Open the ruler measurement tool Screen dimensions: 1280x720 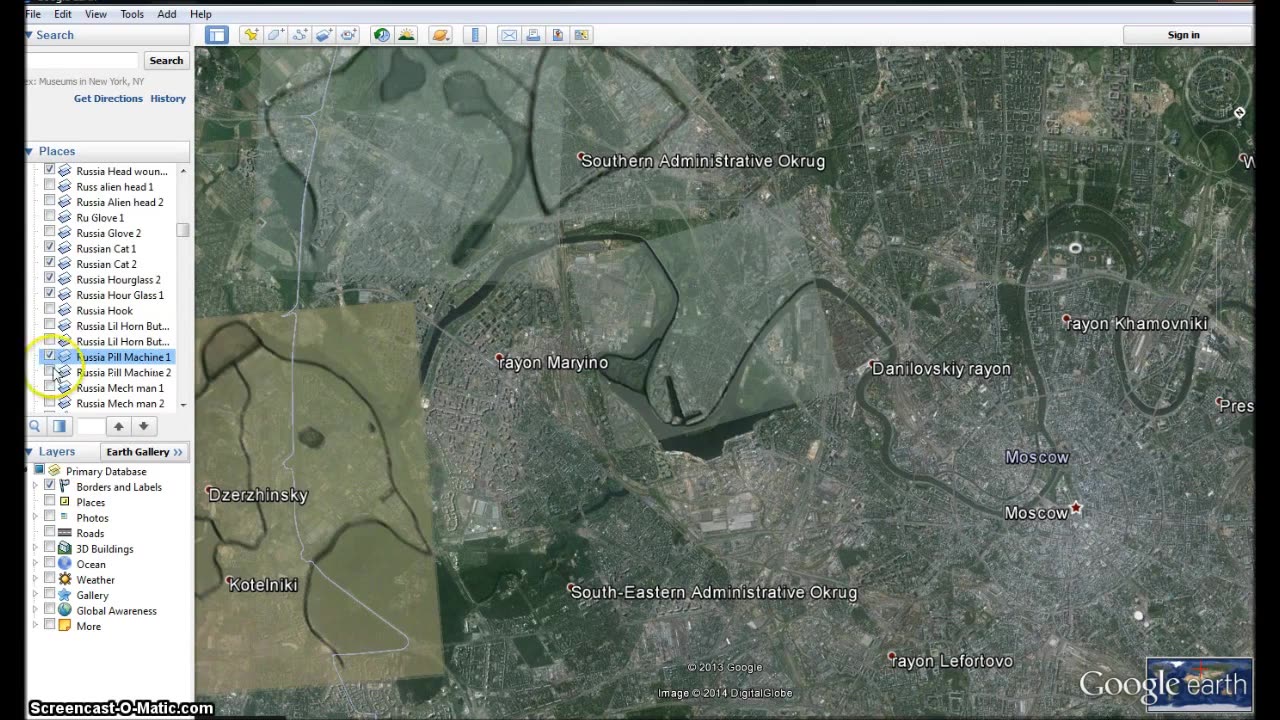[x=475, y=35]
